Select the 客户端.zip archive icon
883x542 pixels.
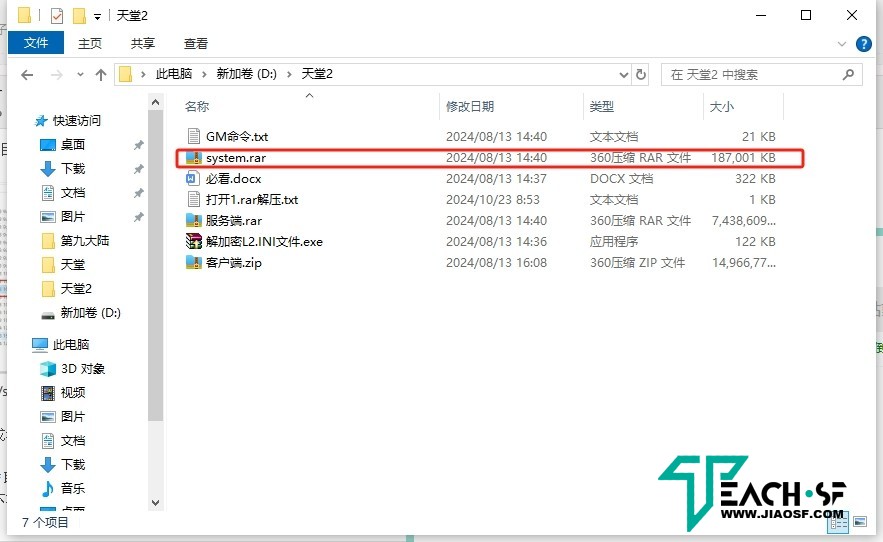pos(194,263)
